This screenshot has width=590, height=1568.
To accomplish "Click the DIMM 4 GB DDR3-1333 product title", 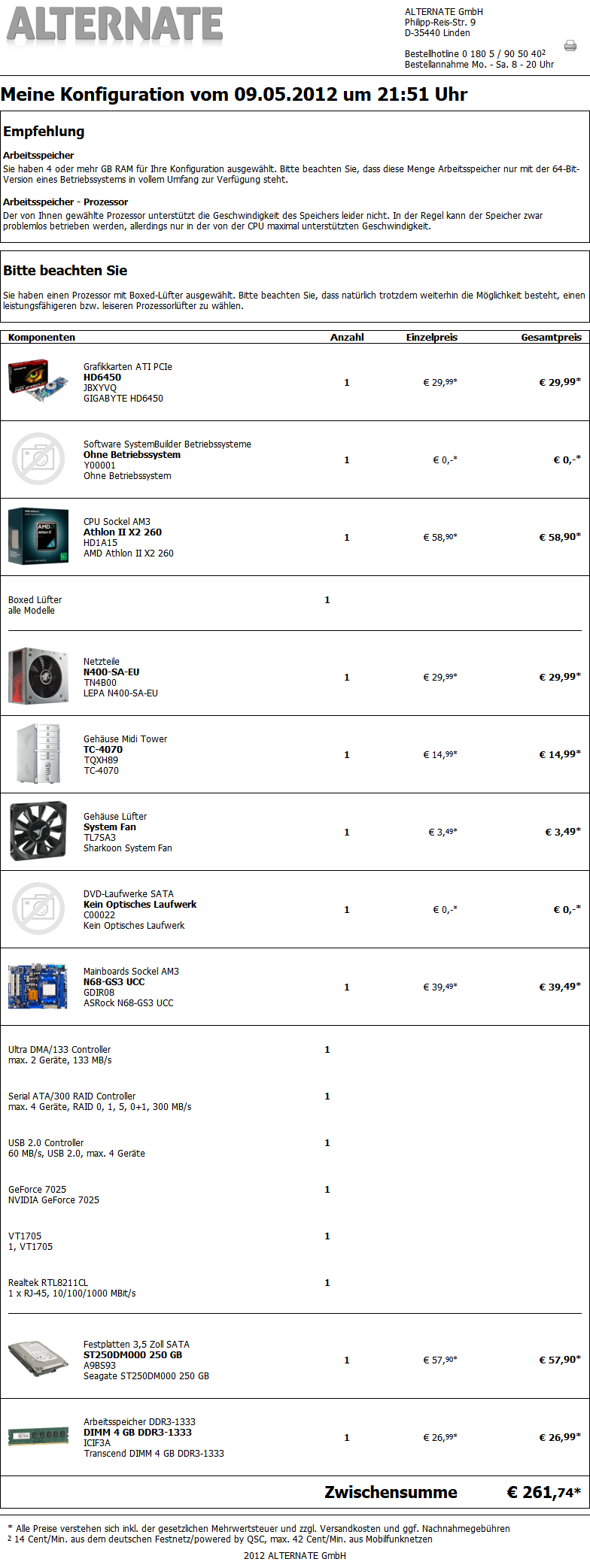I will click(138, 1433).
